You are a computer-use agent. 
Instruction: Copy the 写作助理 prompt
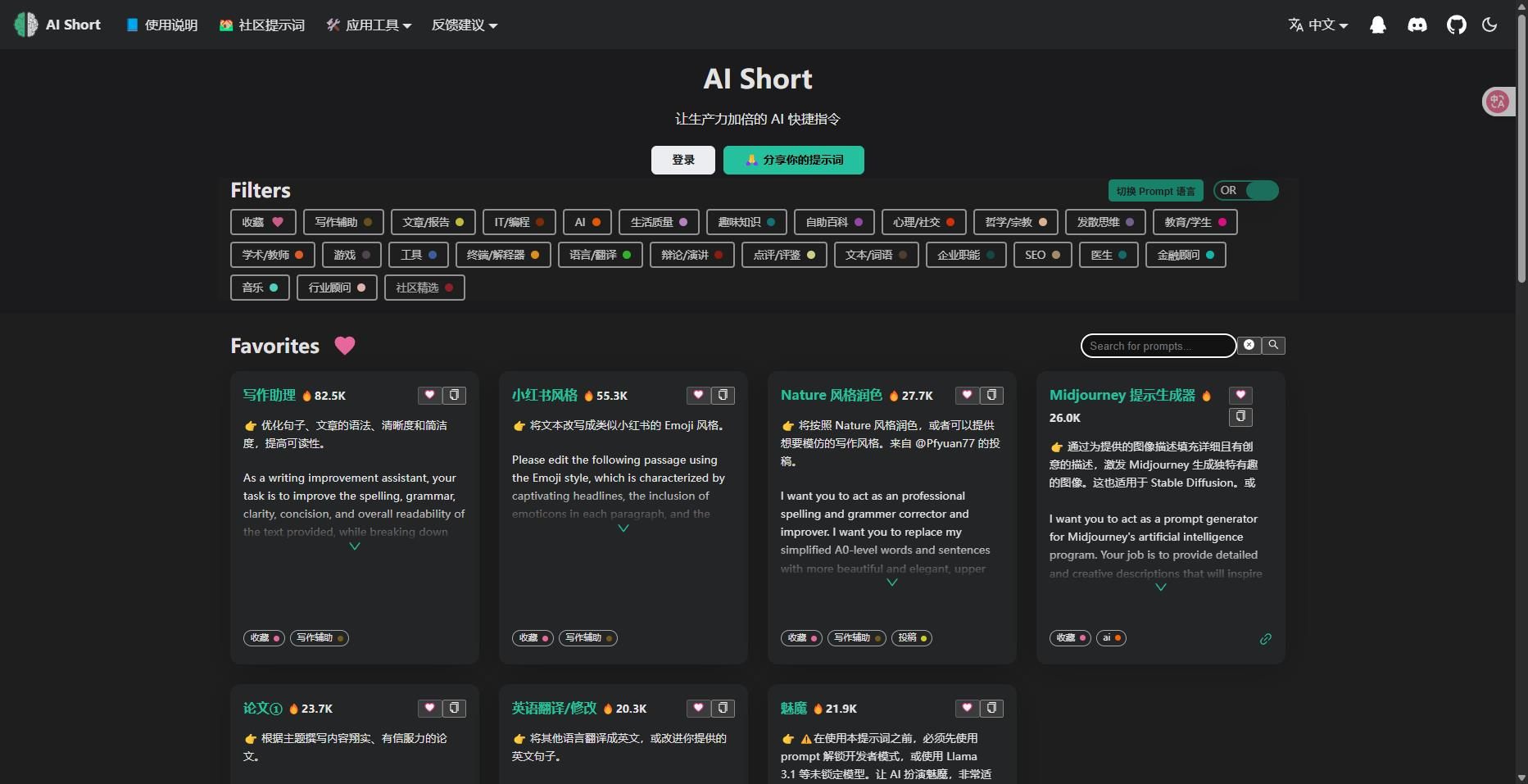(x=455, y=395)
